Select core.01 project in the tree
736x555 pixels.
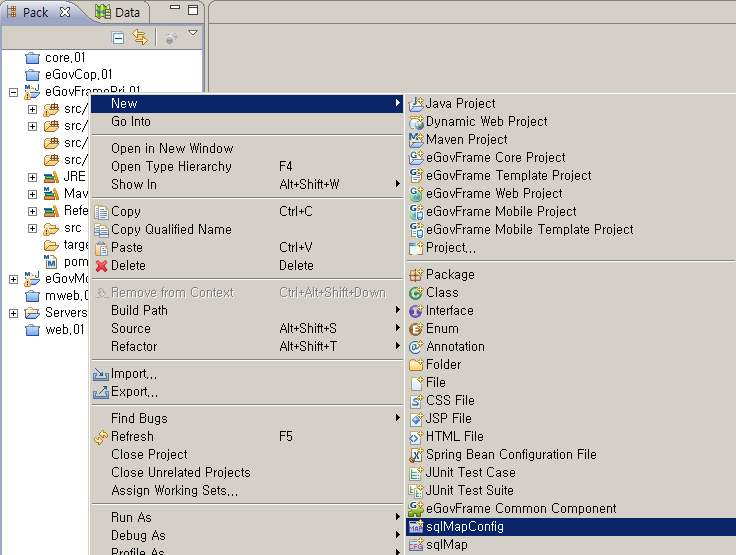(x=64, y=58)
